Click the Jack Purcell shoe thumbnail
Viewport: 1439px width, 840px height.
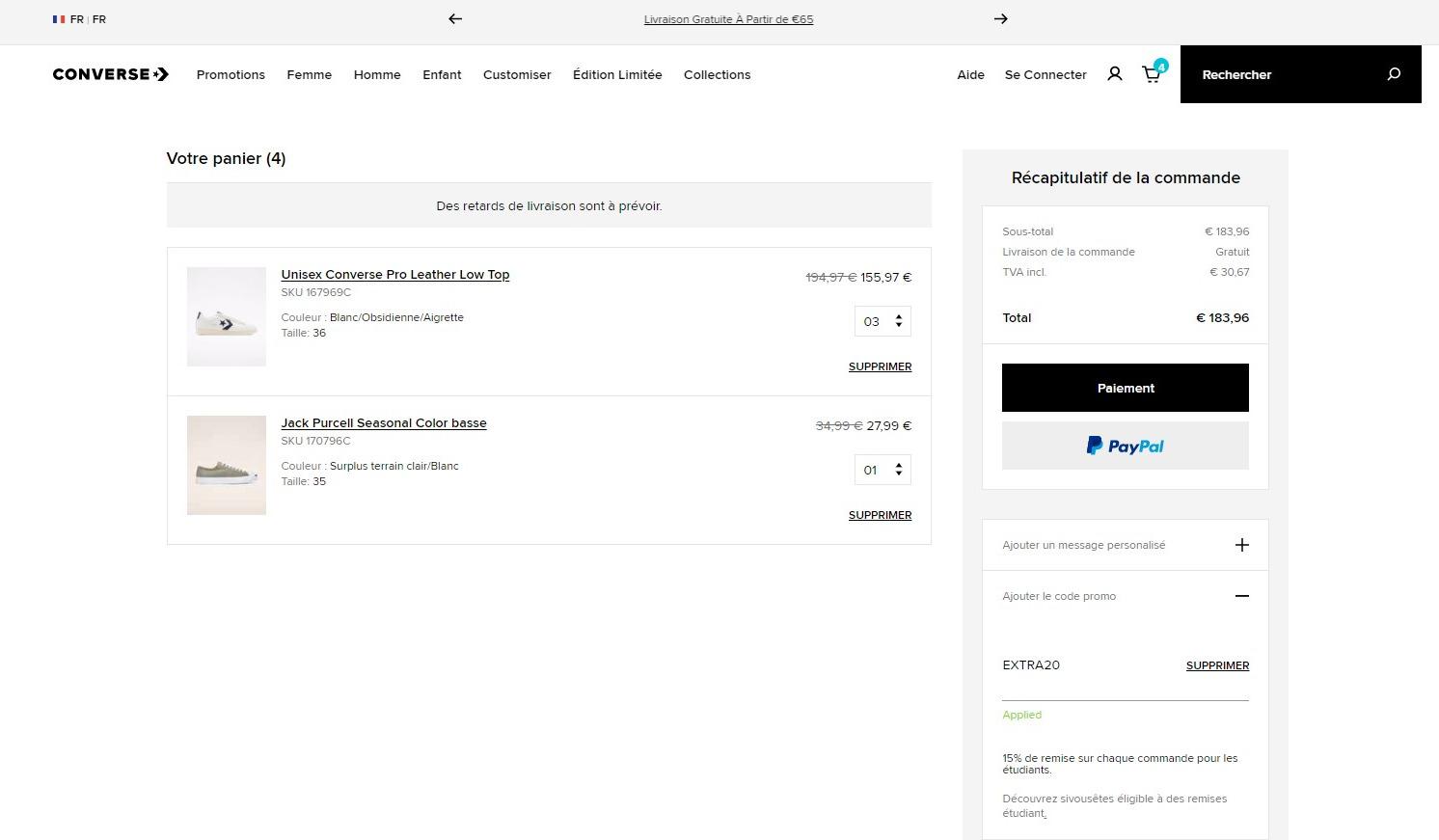[227, 465]
